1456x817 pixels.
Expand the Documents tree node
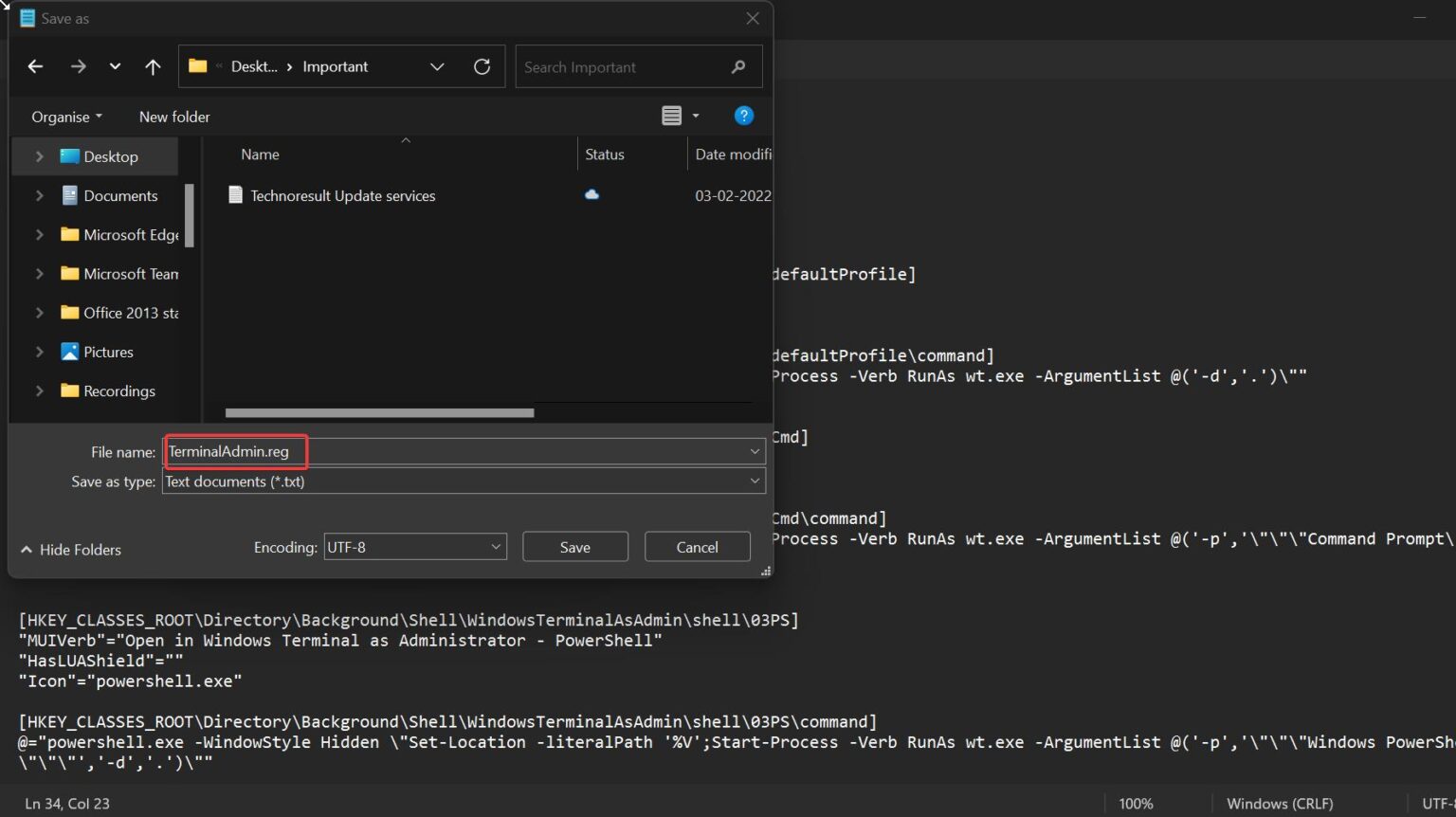39,196
